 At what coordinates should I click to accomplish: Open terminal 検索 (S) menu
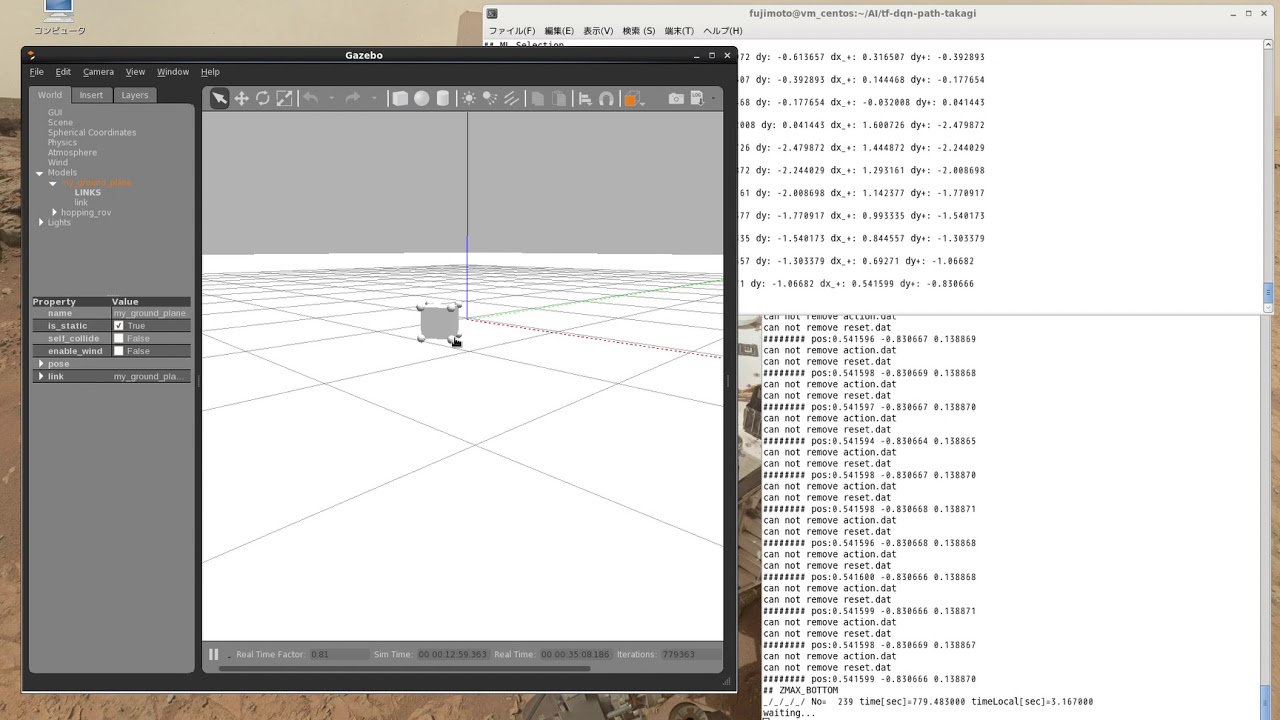tap(639, 31)
